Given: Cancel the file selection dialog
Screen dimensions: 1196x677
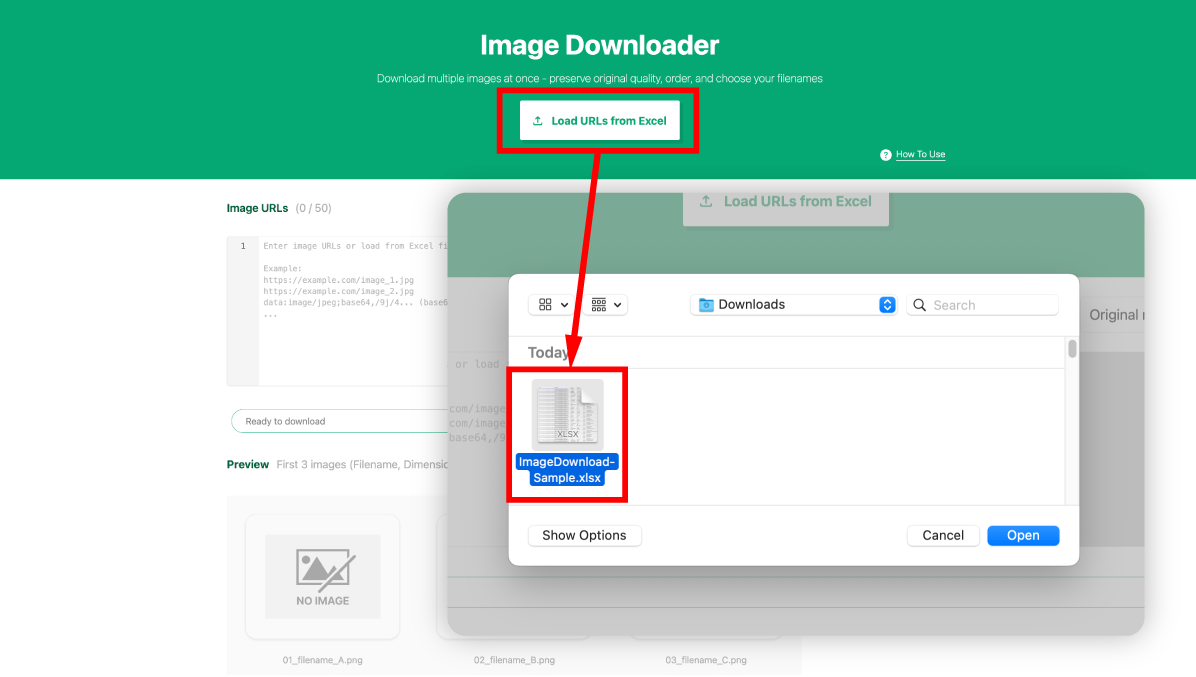Looking at the screenshot, I should click(x=942, y=535).
